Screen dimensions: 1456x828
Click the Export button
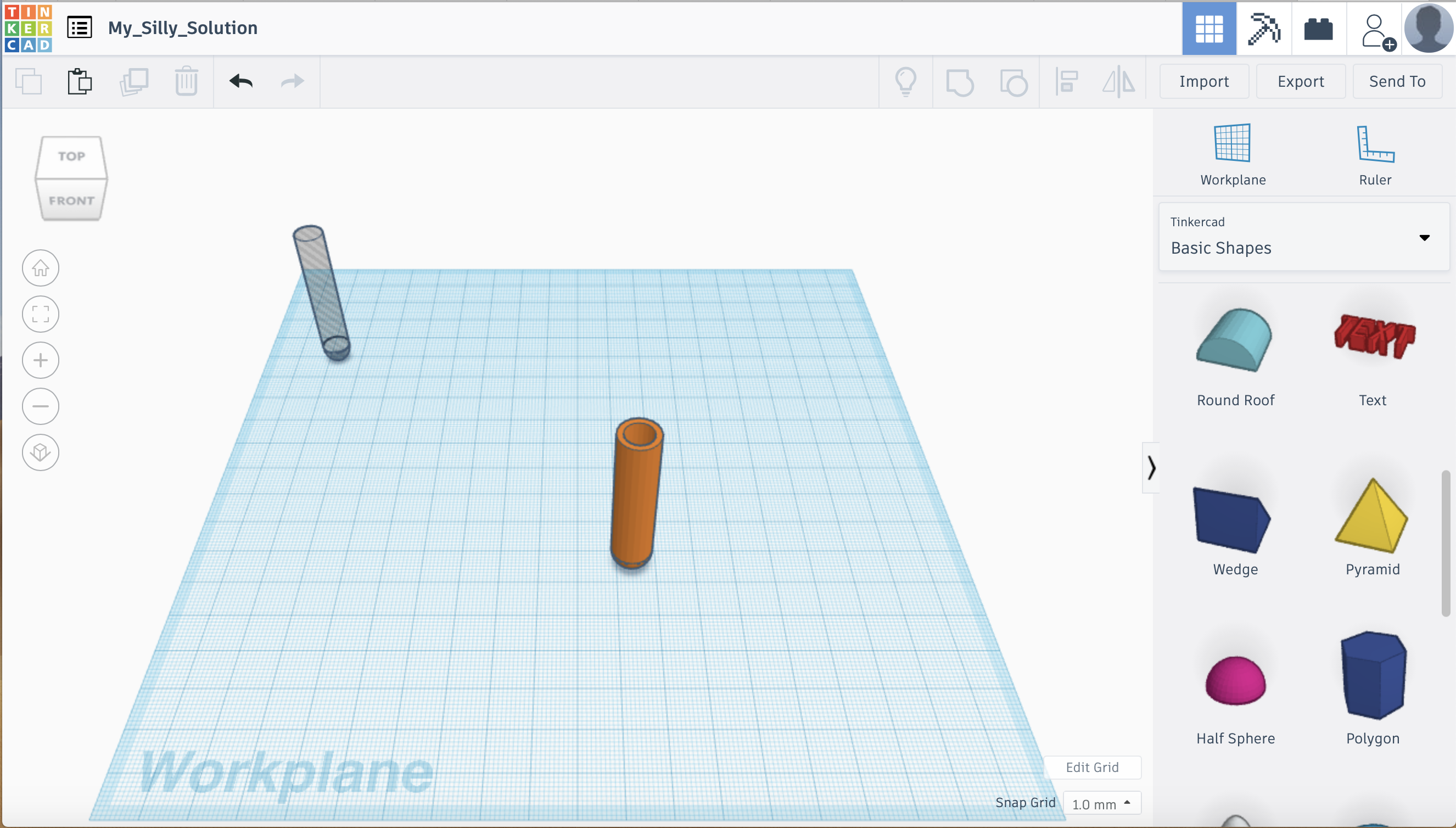tap(1300, 81)
